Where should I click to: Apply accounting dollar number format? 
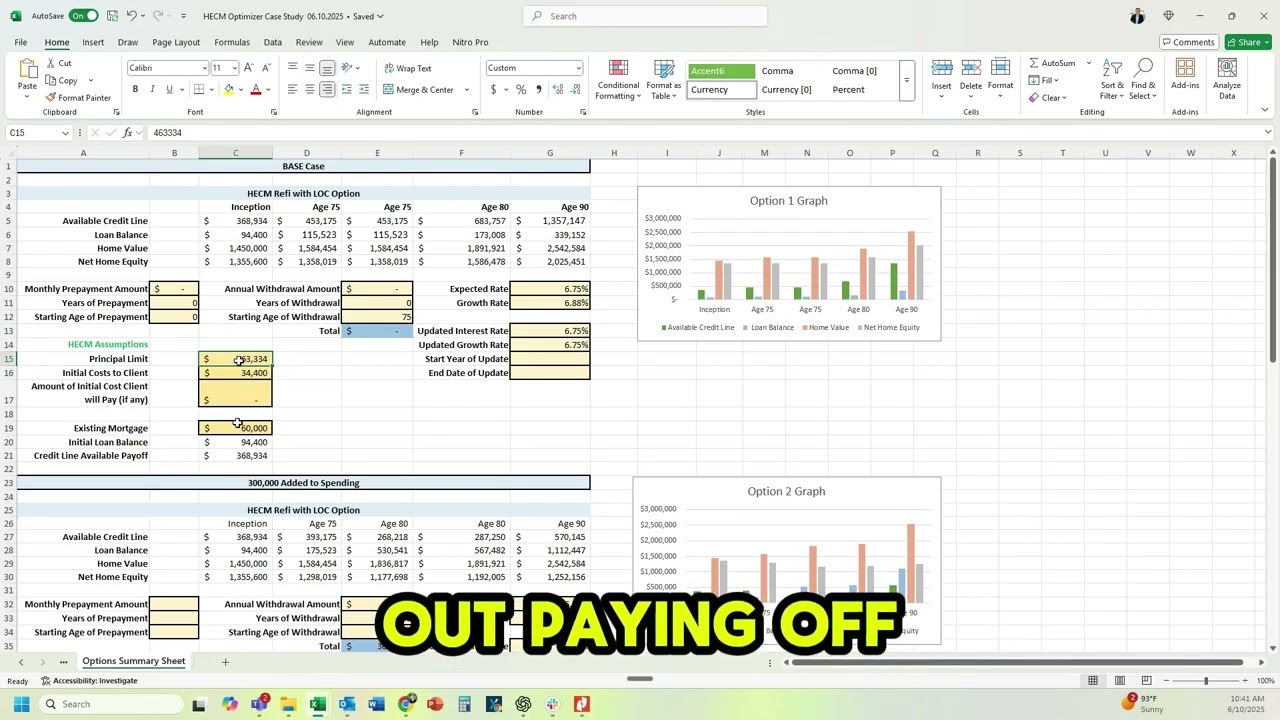493,89
